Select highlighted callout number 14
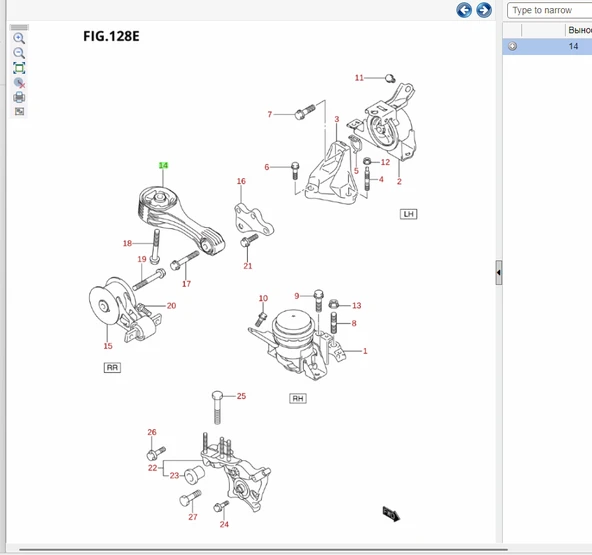 tap(163, 165)
